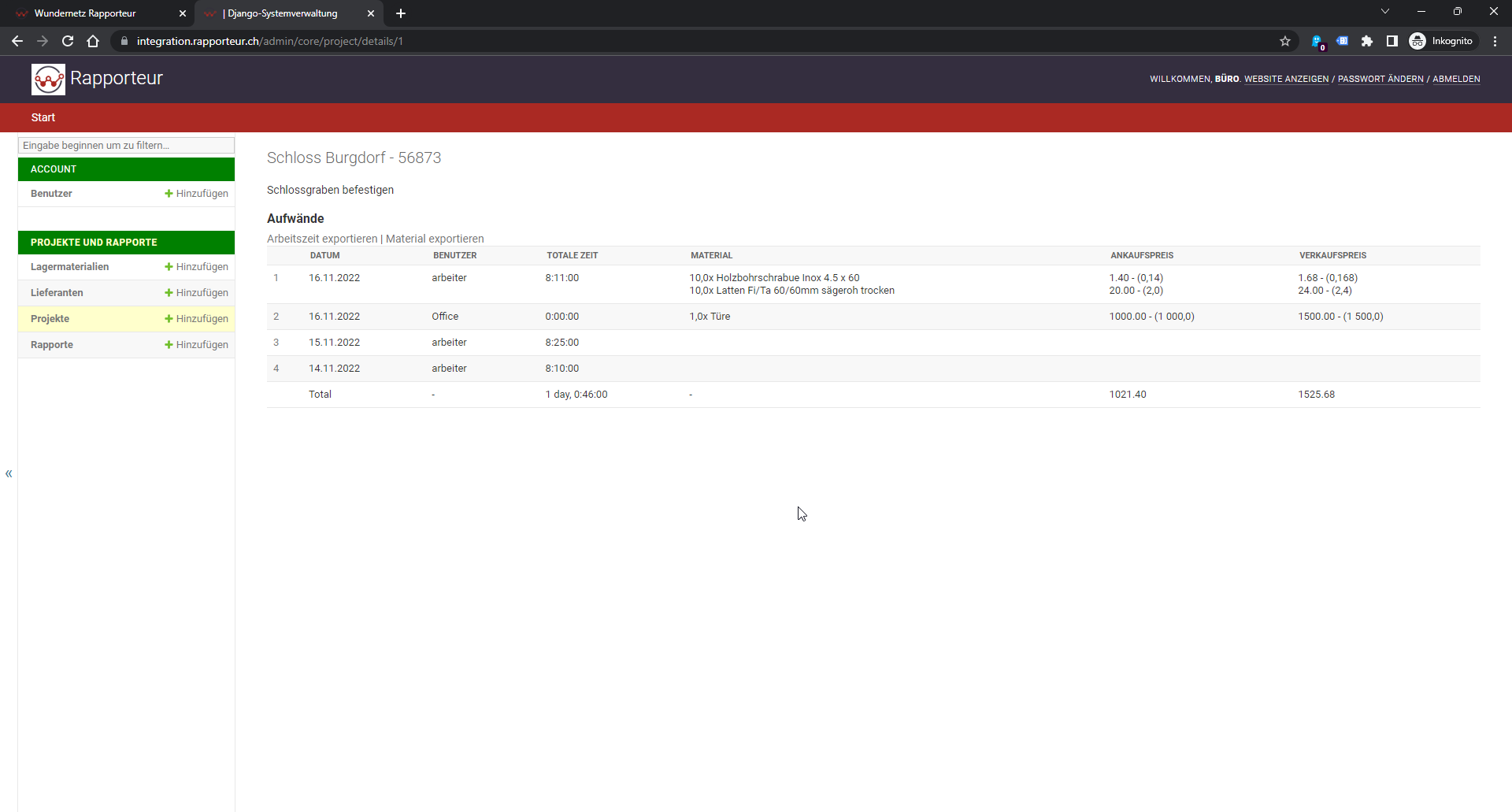Image resolution: width=1512 pixels, height=812 pixels.
Task: Open Start in the breadcrumb bar
Action: [43, 117]
